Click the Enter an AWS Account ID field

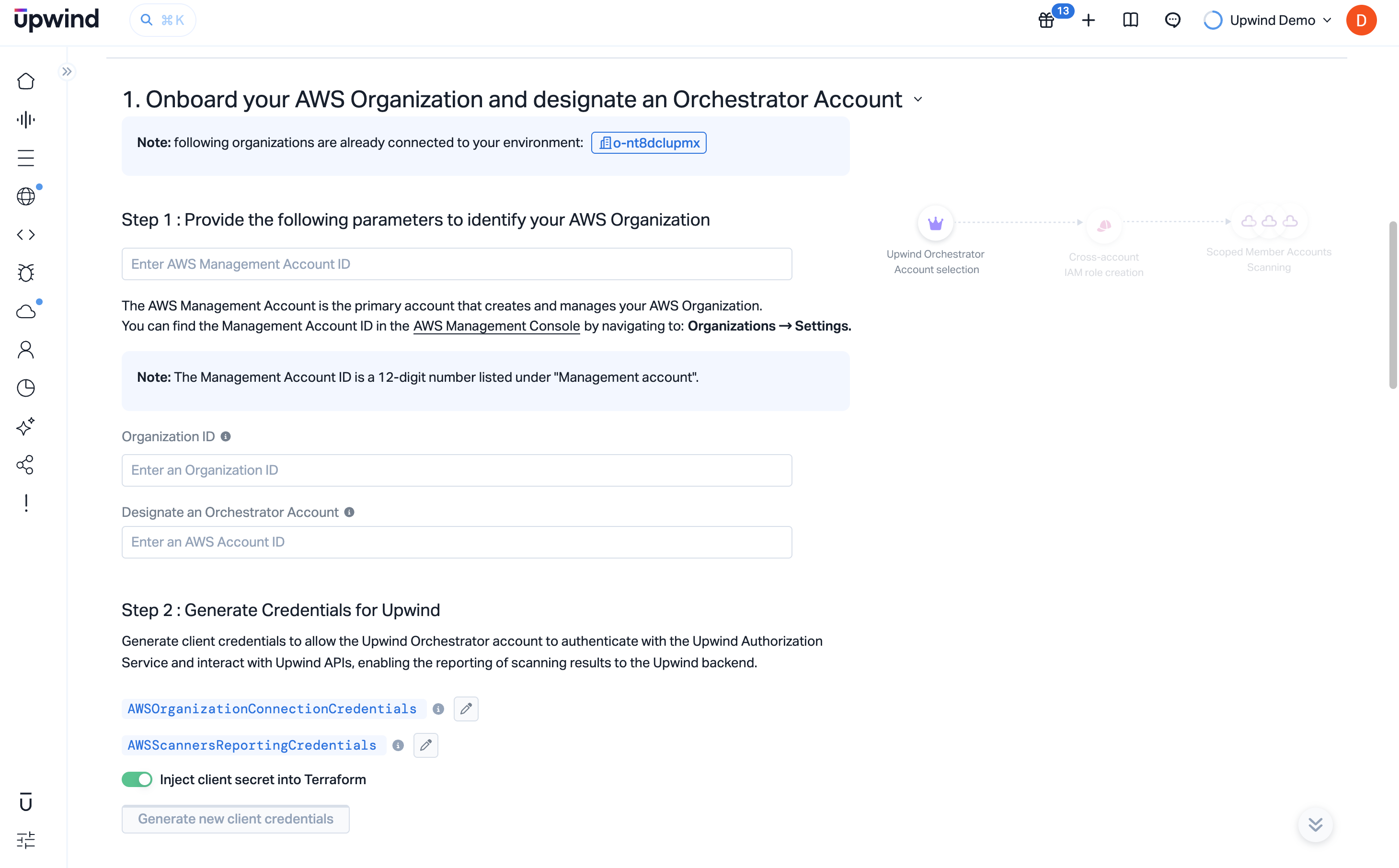(x=457, y=542)
